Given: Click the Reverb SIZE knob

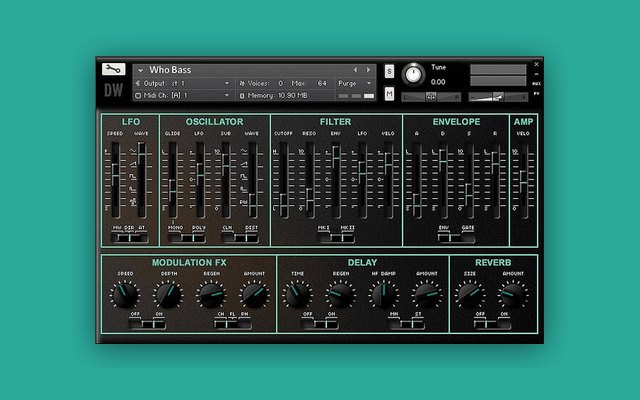Looking at the screenshot, I should click(x=470, y=296).
